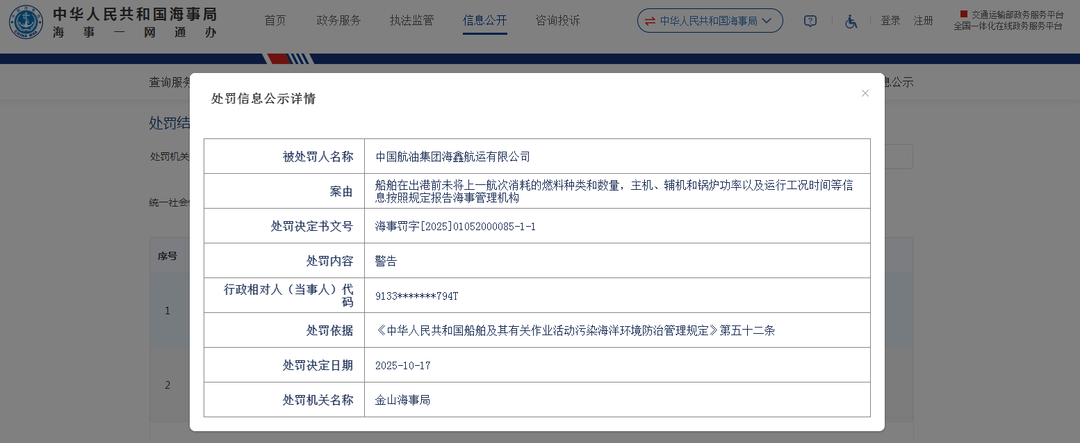Open the 首页 menu item
The image size is (1080, 443).
coord(275,20)
